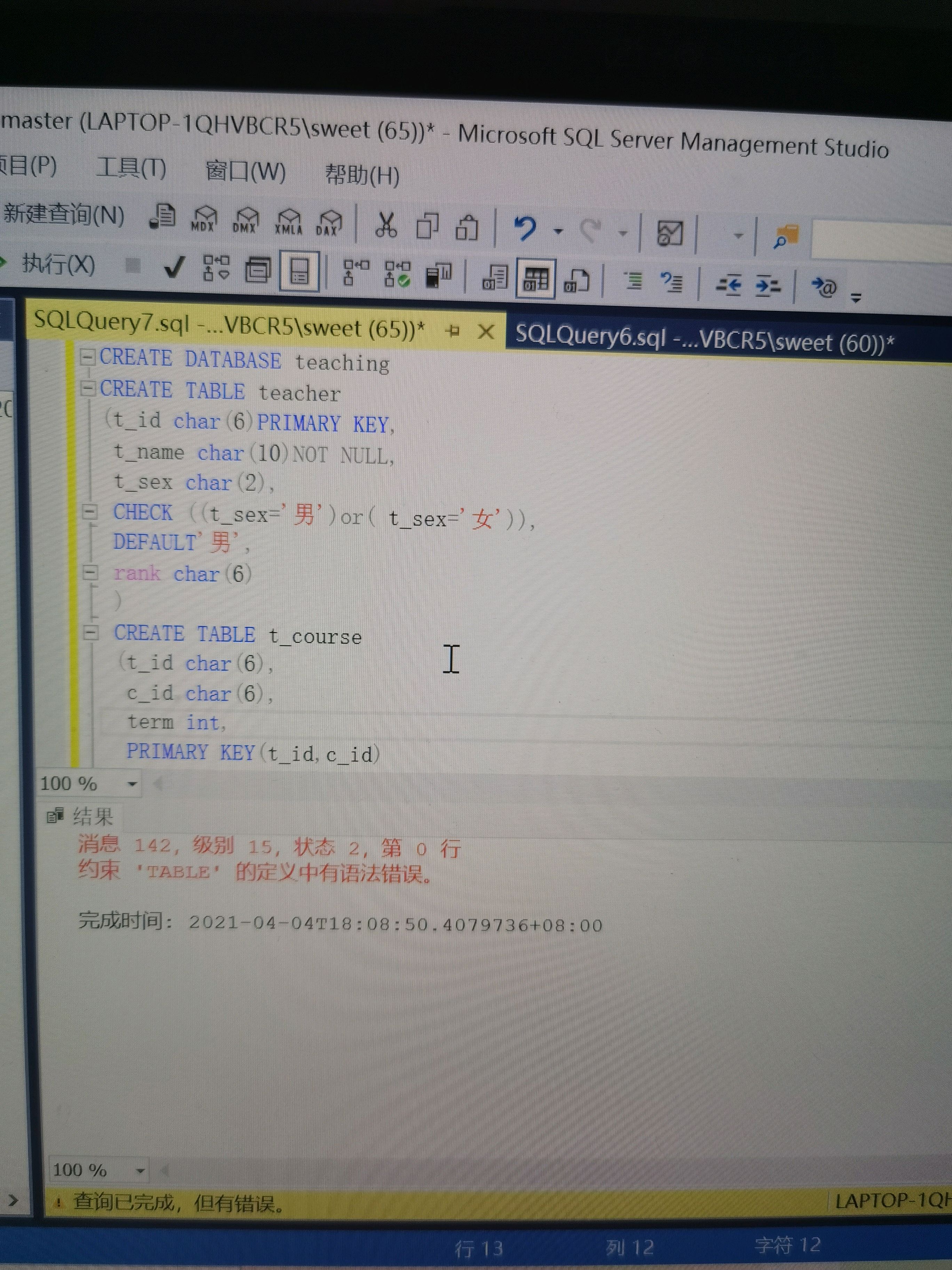Image resolution: width=952 pixels, height=1270 pixels.
Task: Open the results pane zoom 100 % dropdown
Action: click(140, 1171)
